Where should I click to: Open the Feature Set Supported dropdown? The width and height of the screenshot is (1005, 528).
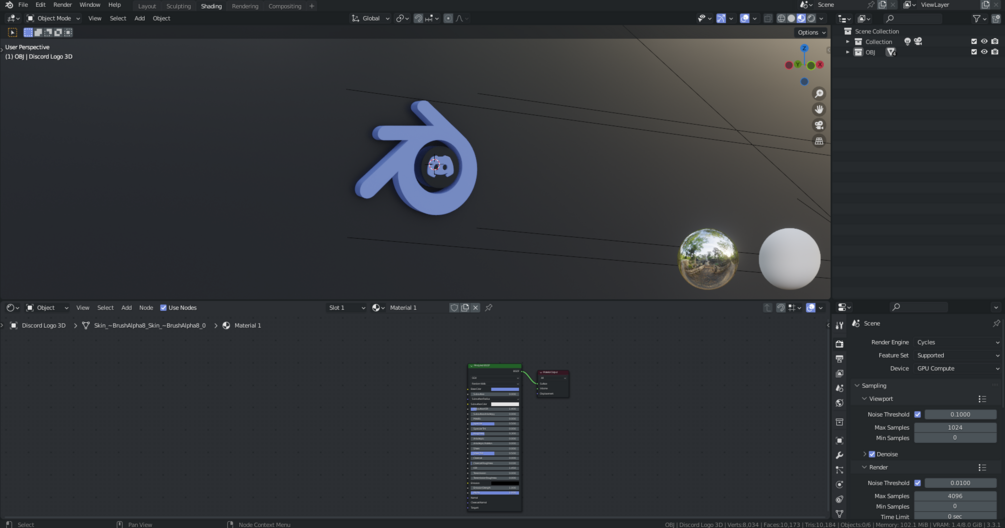958,356
